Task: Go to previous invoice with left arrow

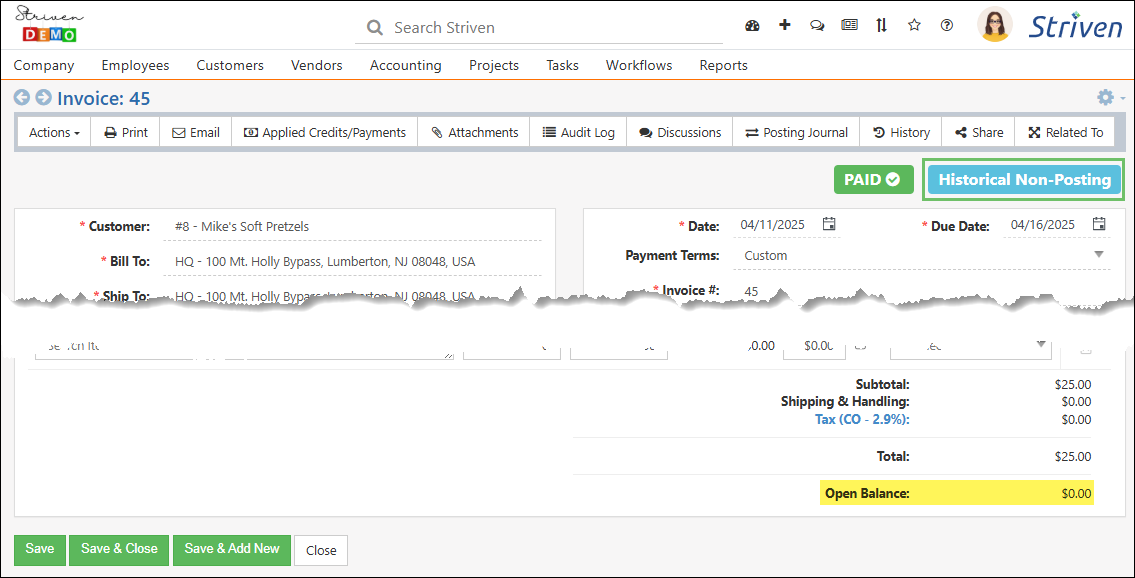Action: (22, 97)
